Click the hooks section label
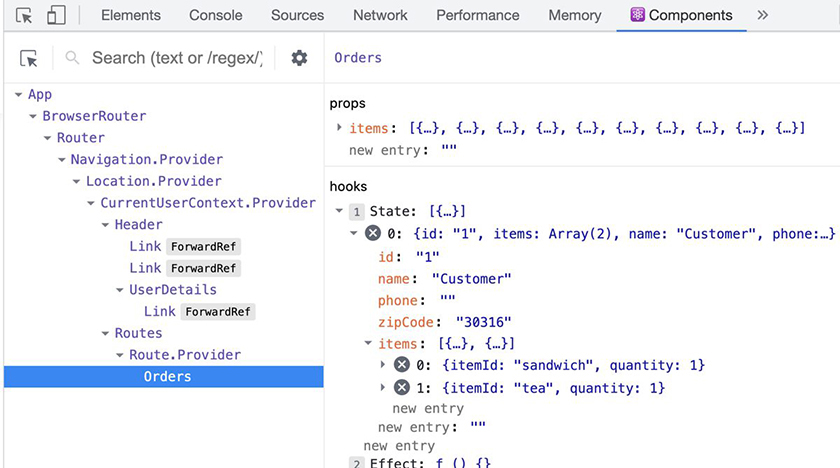Viewport: 840px width, 468px height. click(348, 186)
